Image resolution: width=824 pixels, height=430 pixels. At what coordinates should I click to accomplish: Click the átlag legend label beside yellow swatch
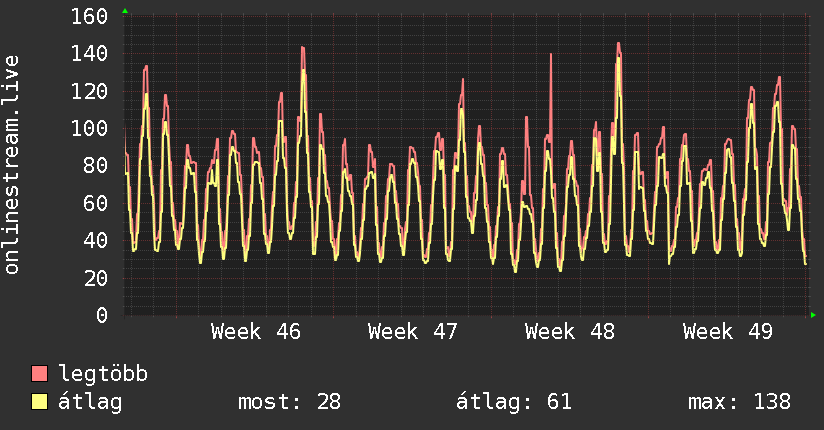tap(90, 403)
